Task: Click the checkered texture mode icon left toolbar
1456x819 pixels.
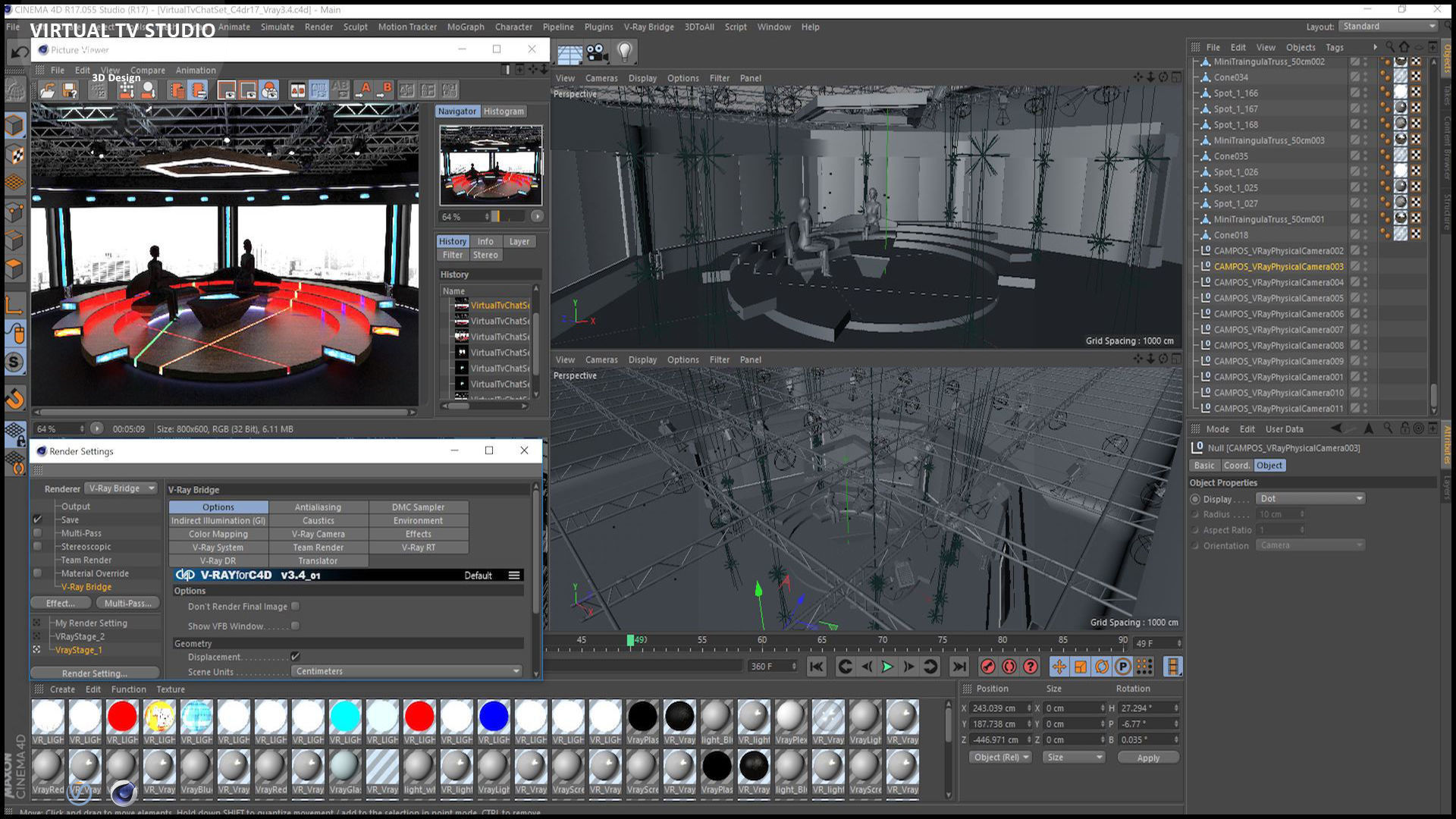Action: 15,155
